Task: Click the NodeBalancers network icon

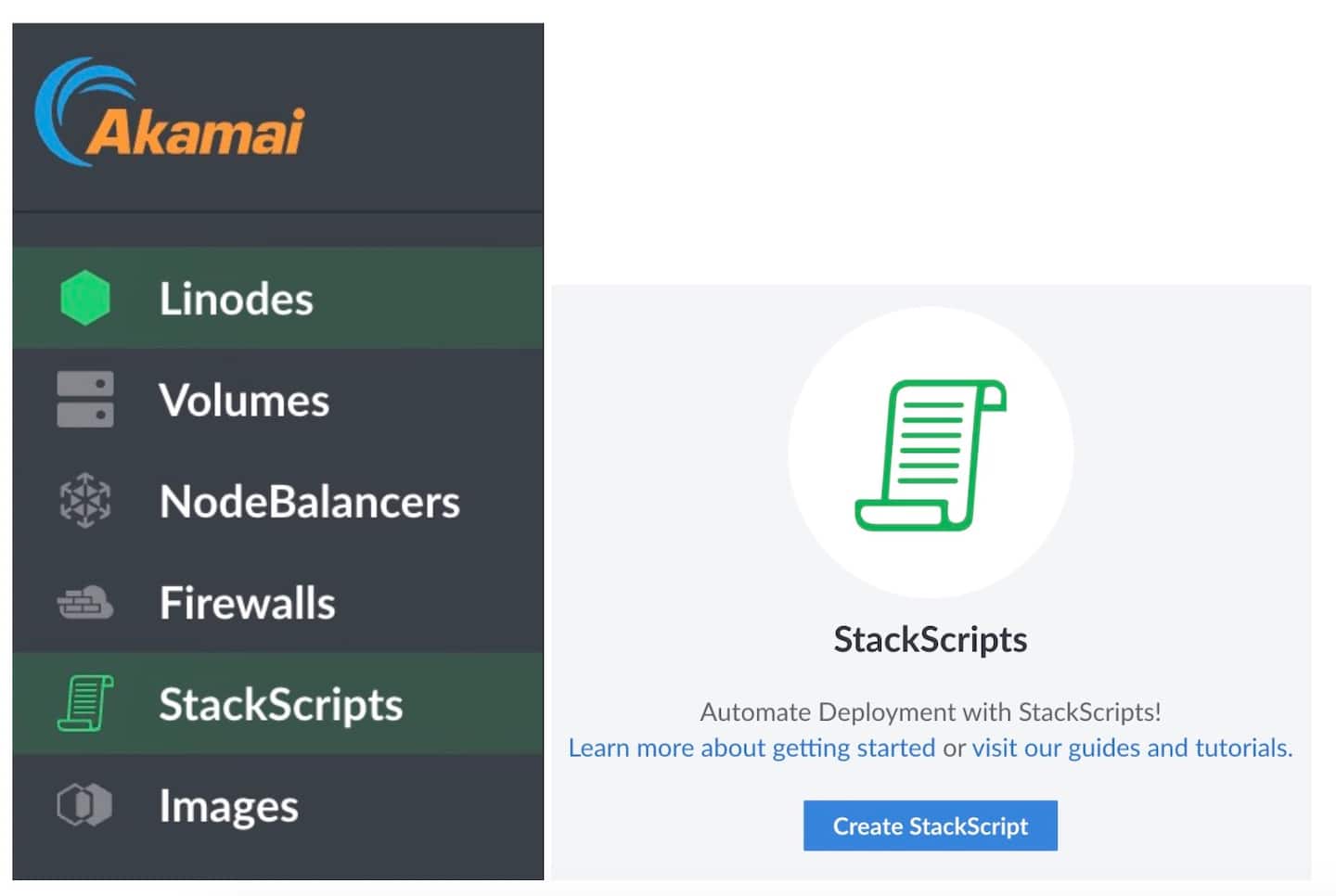Action: click(85, 501)
